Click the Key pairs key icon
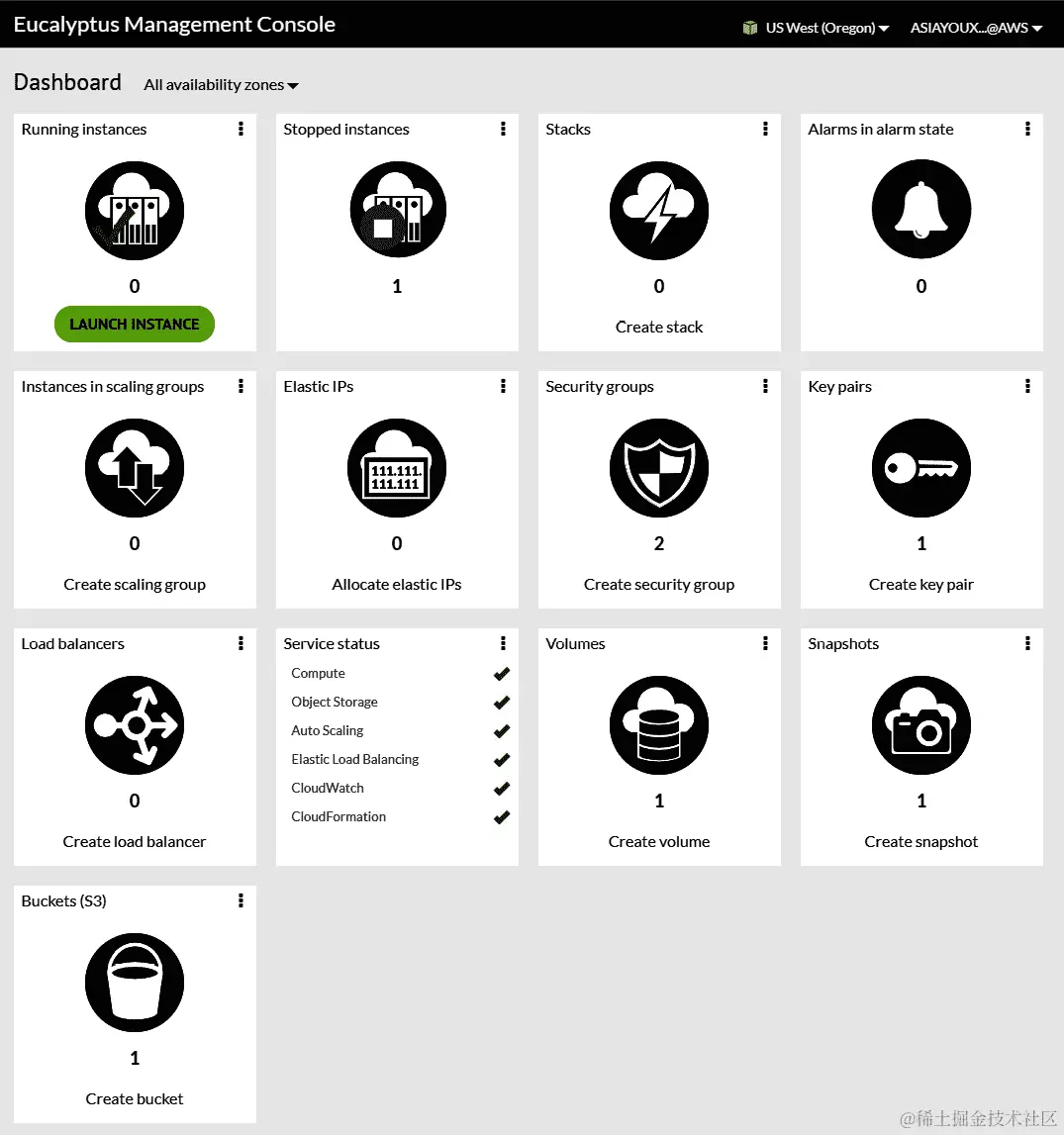The width and height of the screenshot is (1064, 1135). click(x=921, y=468)
